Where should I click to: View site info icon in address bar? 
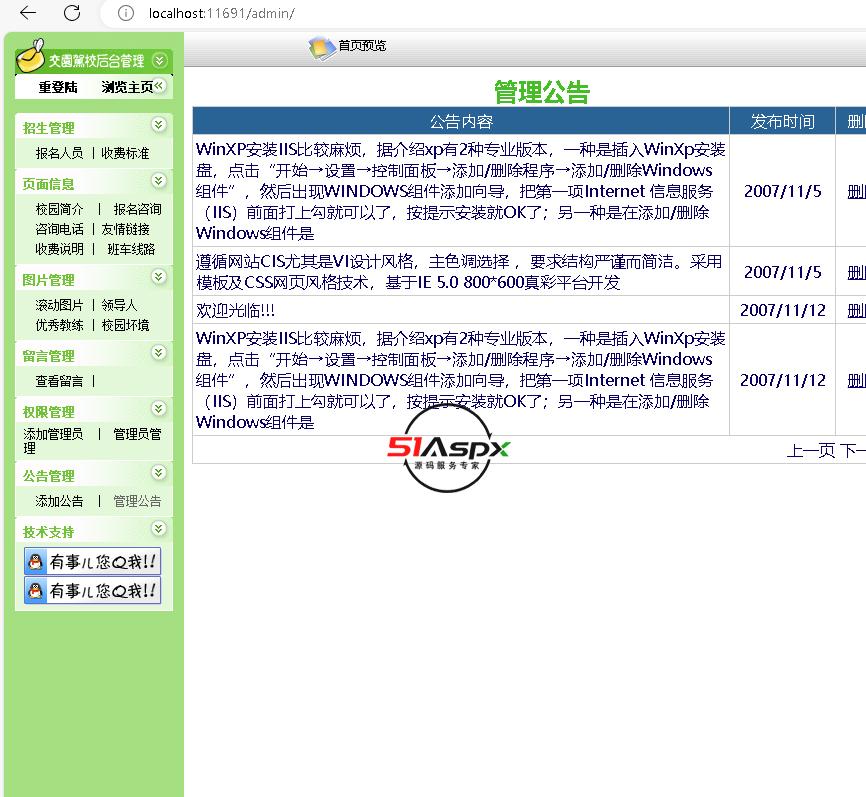(126, 13)
